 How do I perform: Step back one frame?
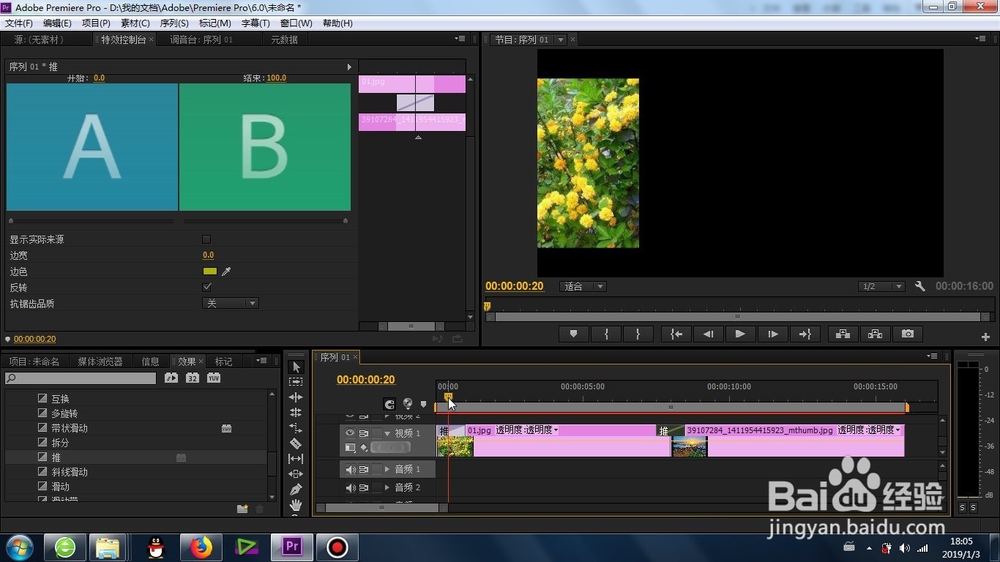tap(708, 334)
